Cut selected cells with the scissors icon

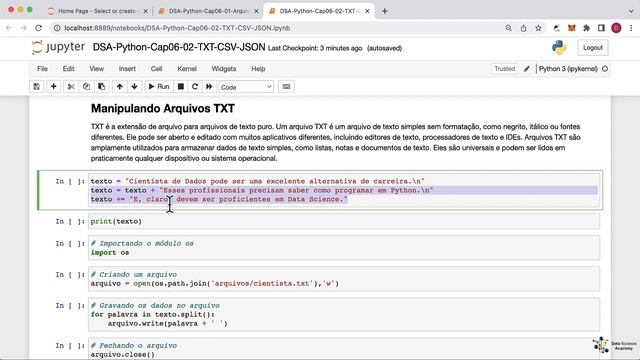point(71,87)
